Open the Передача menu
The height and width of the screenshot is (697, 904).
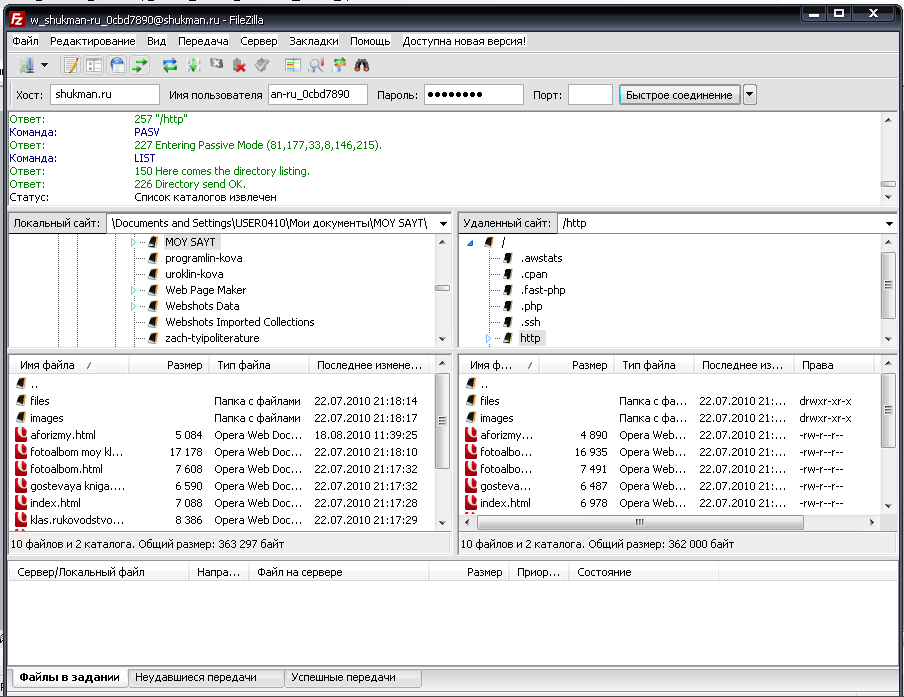(203, 41)
